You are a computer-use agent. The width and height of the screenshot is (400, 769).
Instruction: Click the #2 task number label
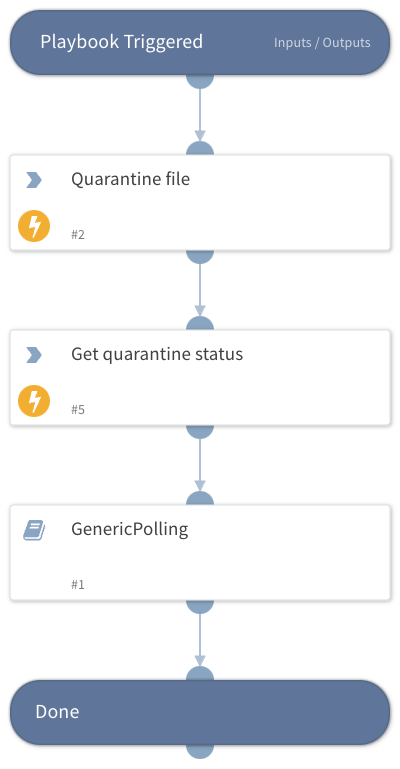point(78,234)
